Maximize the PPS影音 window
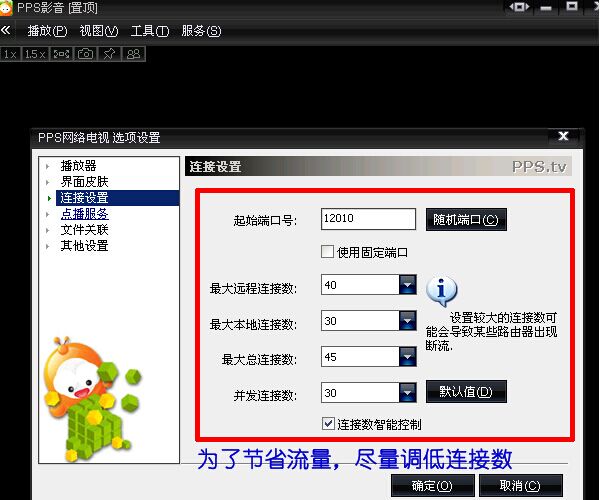 pos(572,7)
